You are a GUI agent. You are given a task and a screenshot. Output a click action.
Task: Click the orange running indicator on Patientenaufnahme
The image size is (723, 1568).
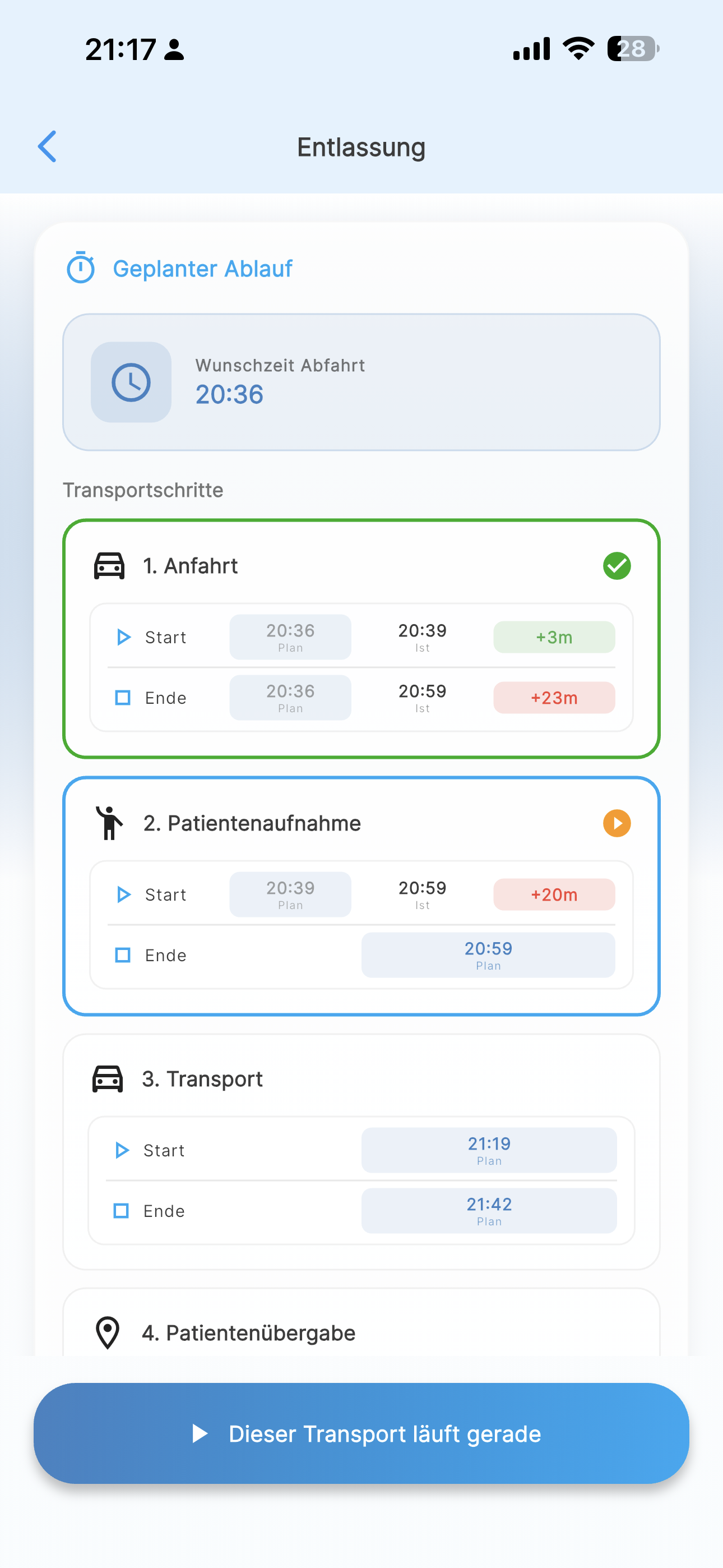(x=617, y=823)
